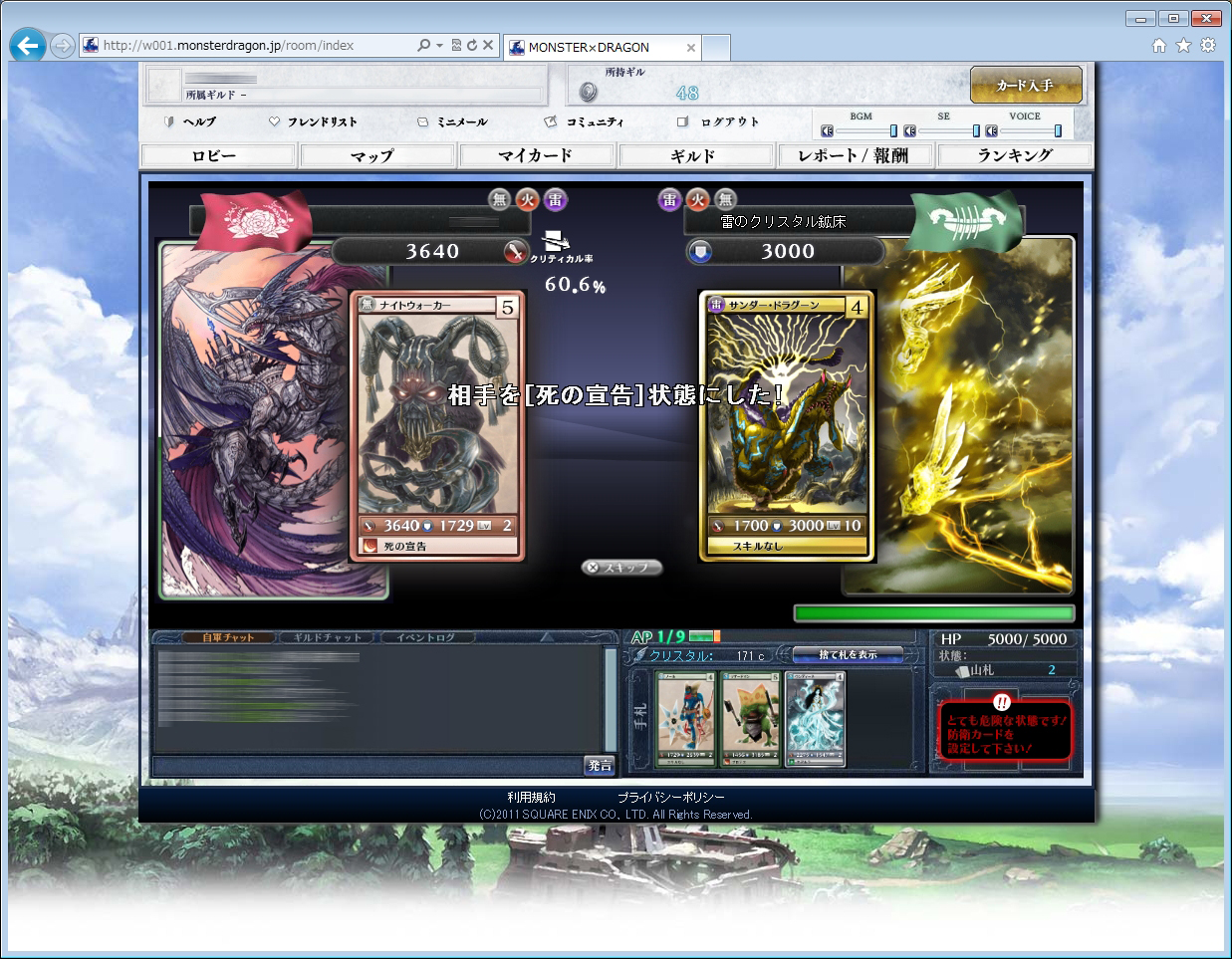Click right side's 火 element icon
Screen dimensions: 1232x959
698,200
